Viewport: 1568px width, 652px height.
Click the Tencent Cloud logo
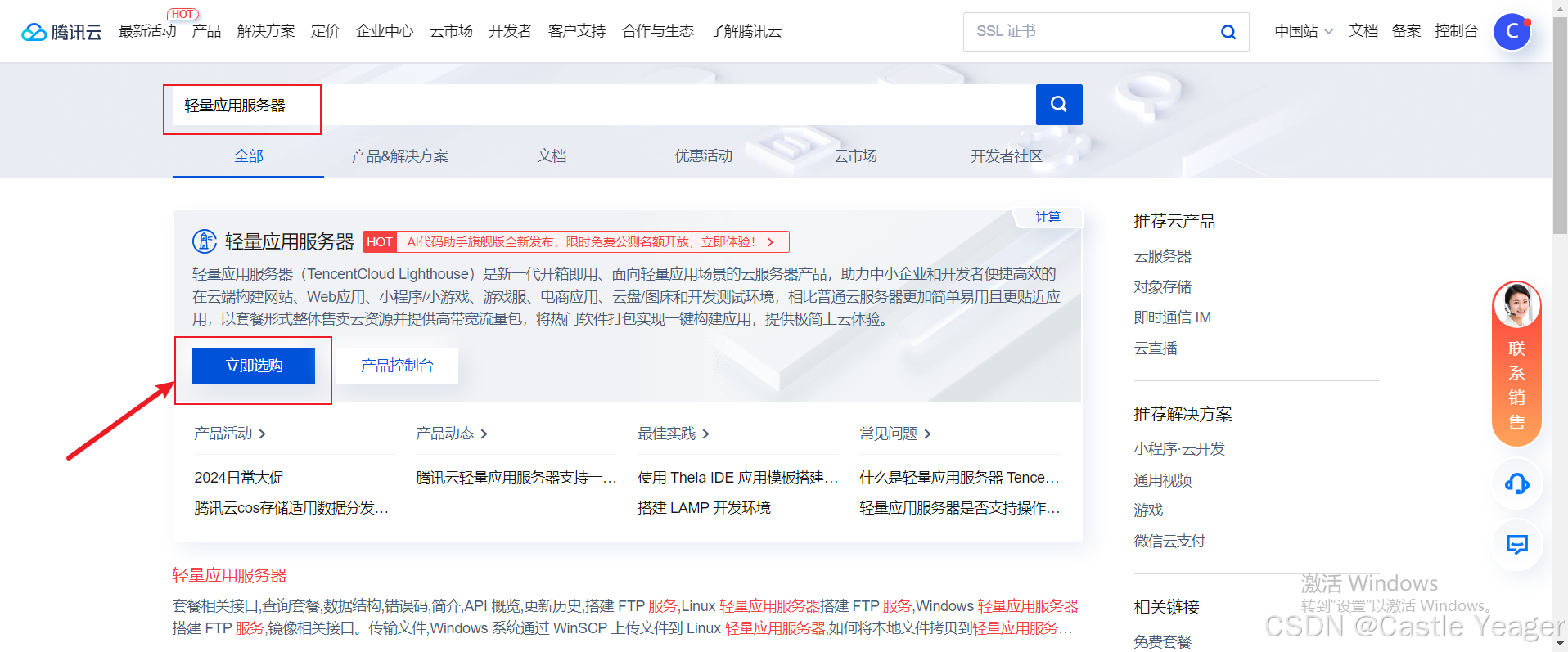tap(61, 32)
